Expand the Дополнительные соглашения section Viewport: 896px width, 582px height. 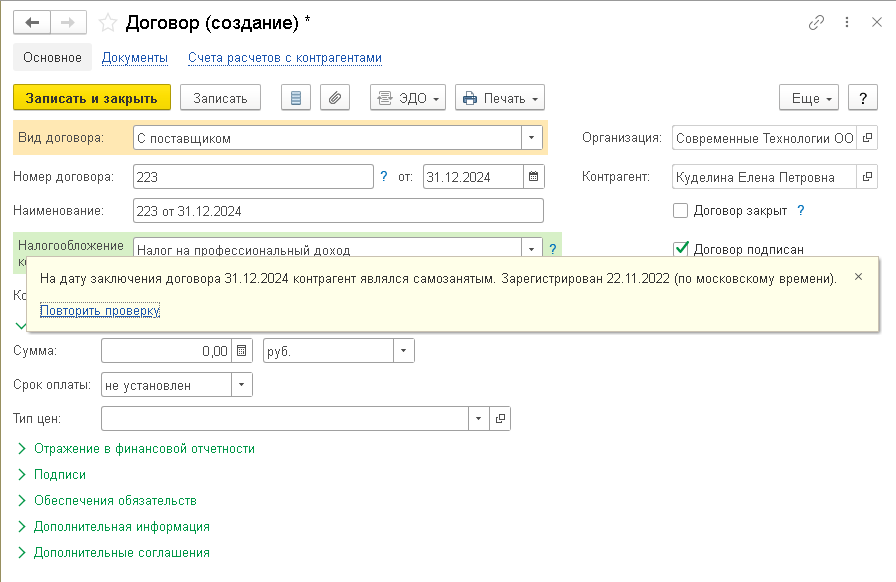(x=121, y=553)
